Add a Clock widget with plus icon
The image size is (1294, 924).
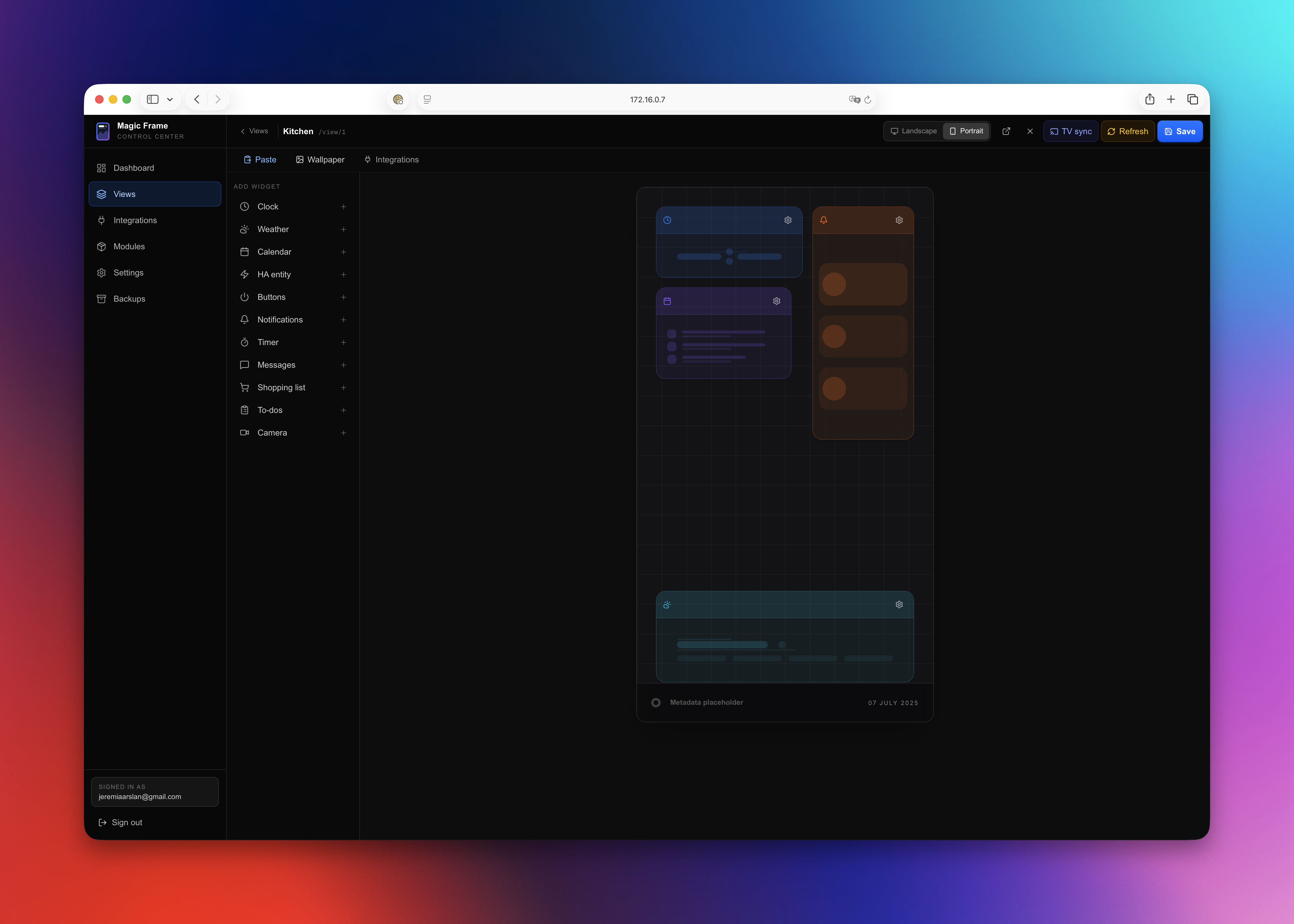click(x=344, y=206)
